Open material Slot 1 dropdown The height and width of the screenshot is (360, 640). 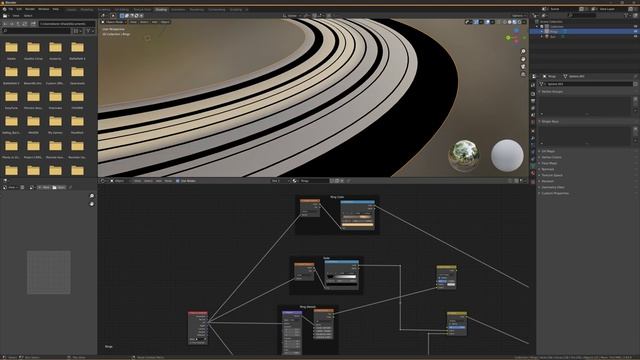281,180
